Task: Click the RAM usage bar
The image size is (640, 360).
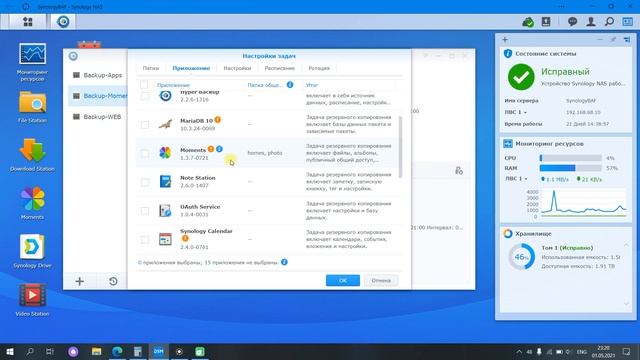Action: click(x=570, y=168)
